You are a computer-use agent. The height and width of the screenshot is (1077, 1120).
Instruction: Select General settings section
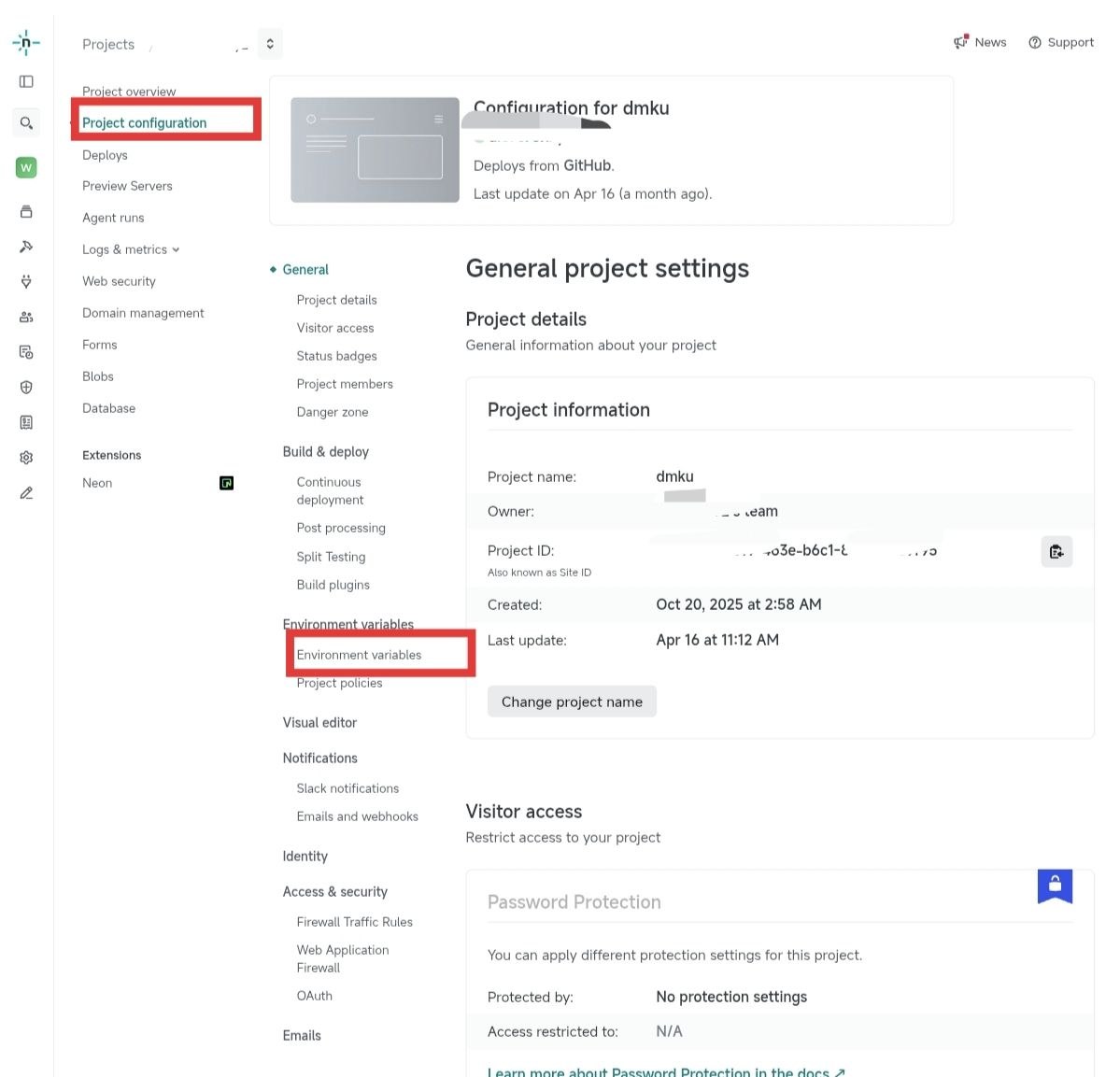click(x=305, y=269)
